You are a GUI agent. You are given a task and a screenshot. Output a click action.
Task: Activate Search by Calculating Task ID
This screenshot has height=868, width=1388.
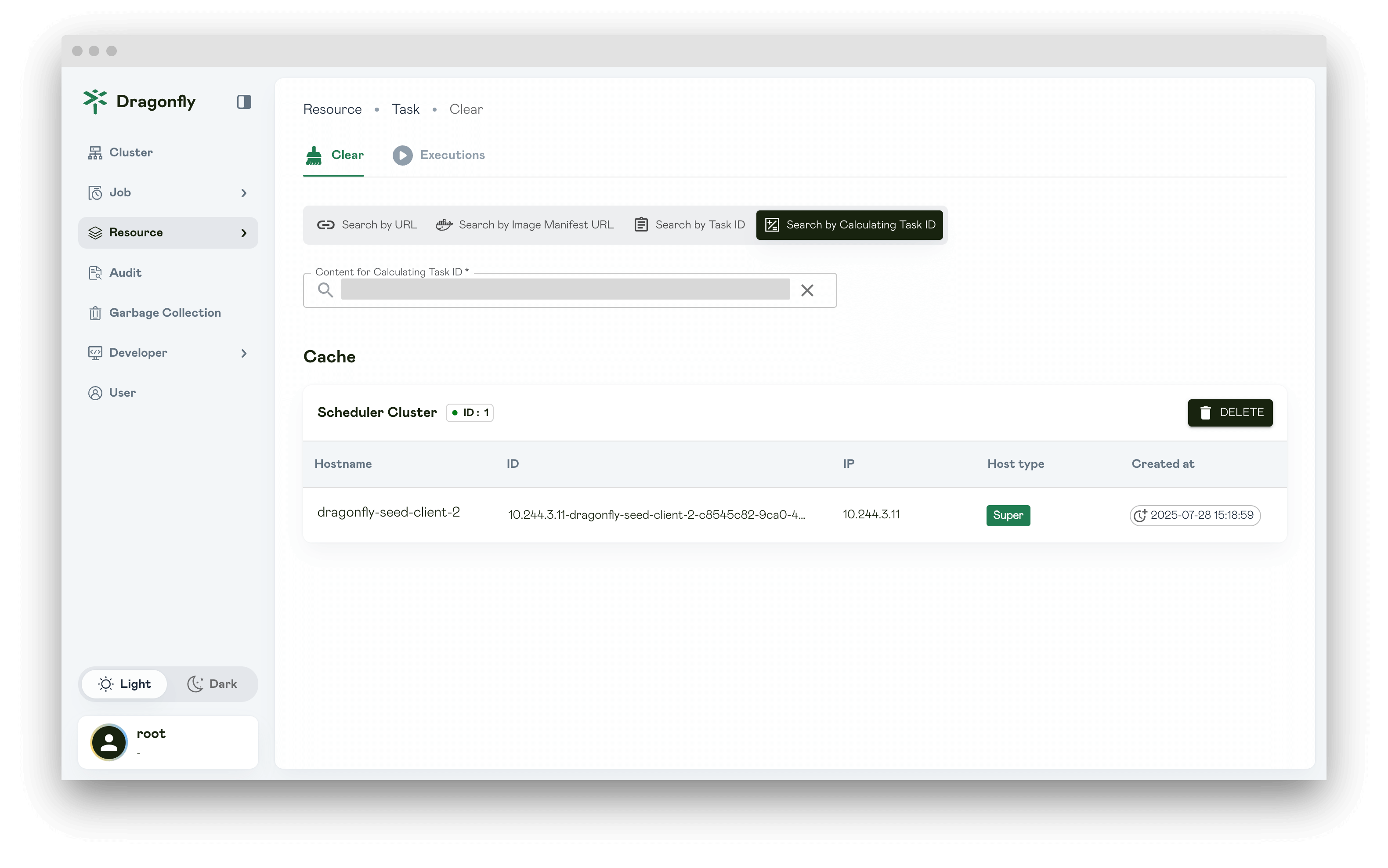pyautogui.click(x=849, y=225)
